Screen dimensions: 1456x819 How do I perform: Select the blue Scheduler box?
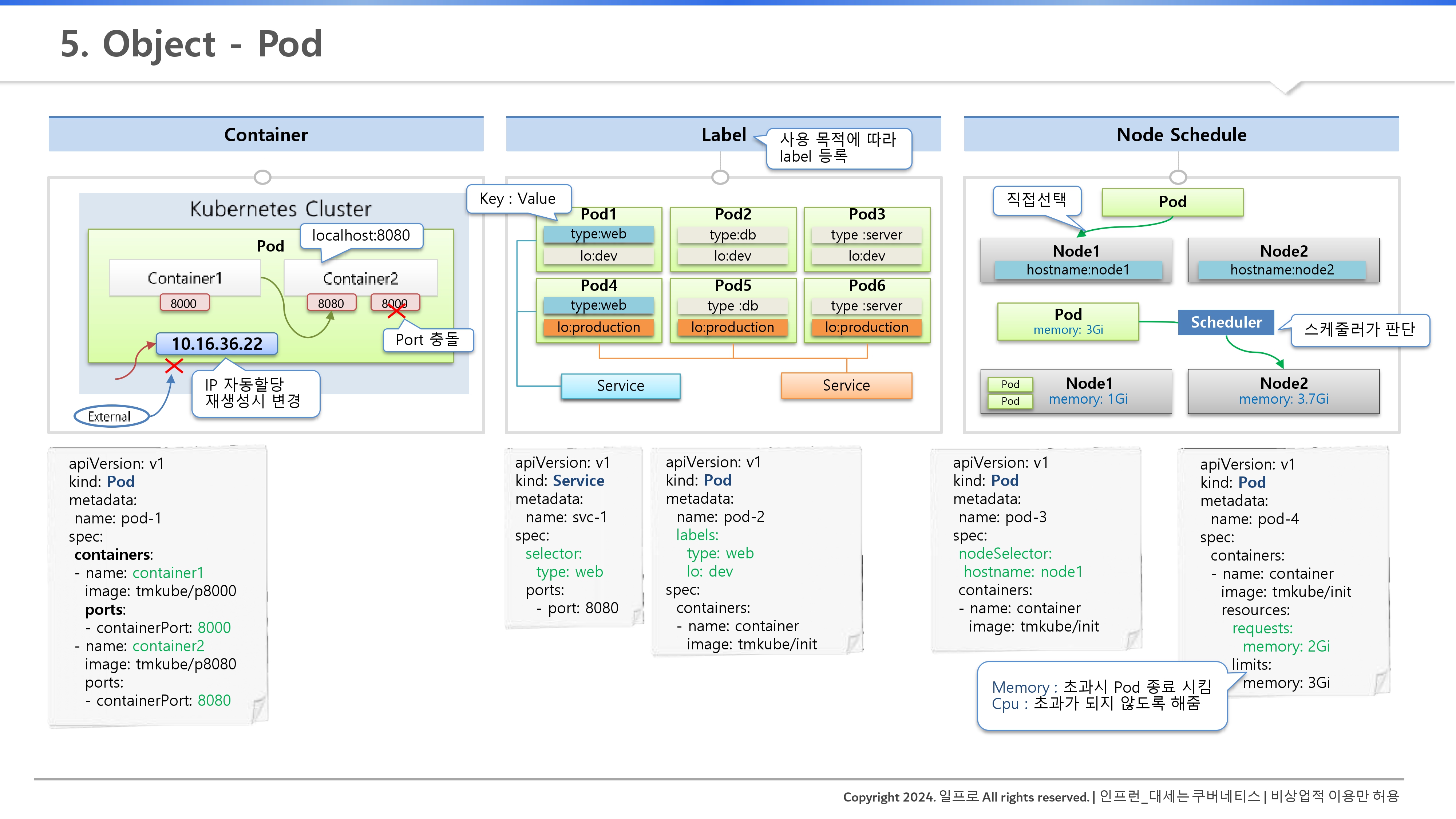[1225, 322]
